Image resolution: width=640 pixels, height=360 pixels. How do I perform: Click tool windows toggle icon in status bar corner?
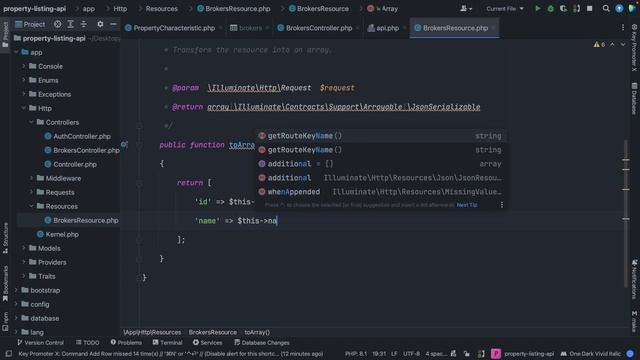click(x=8, y=354)
